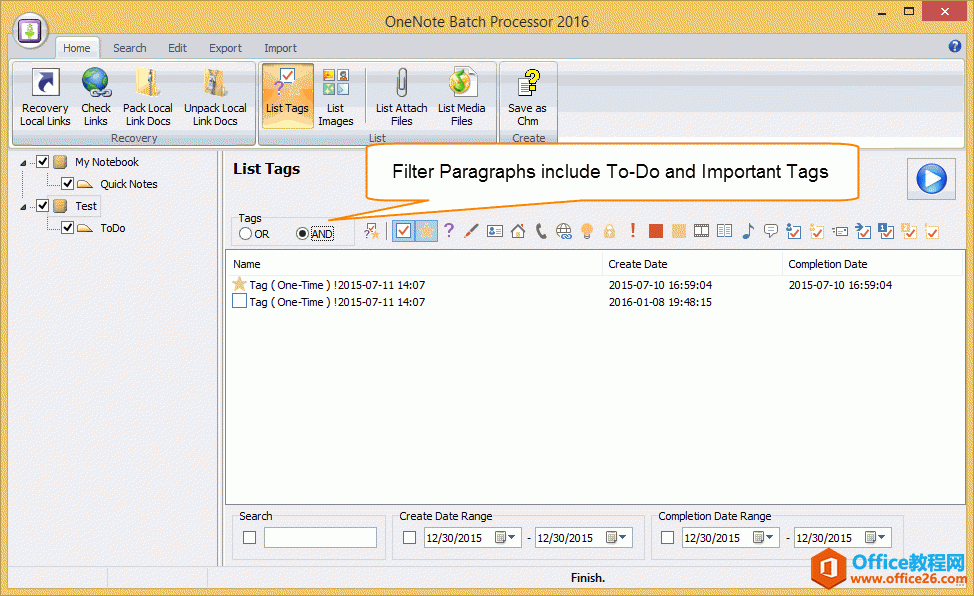Open the Check Links tool

point(96,84)
